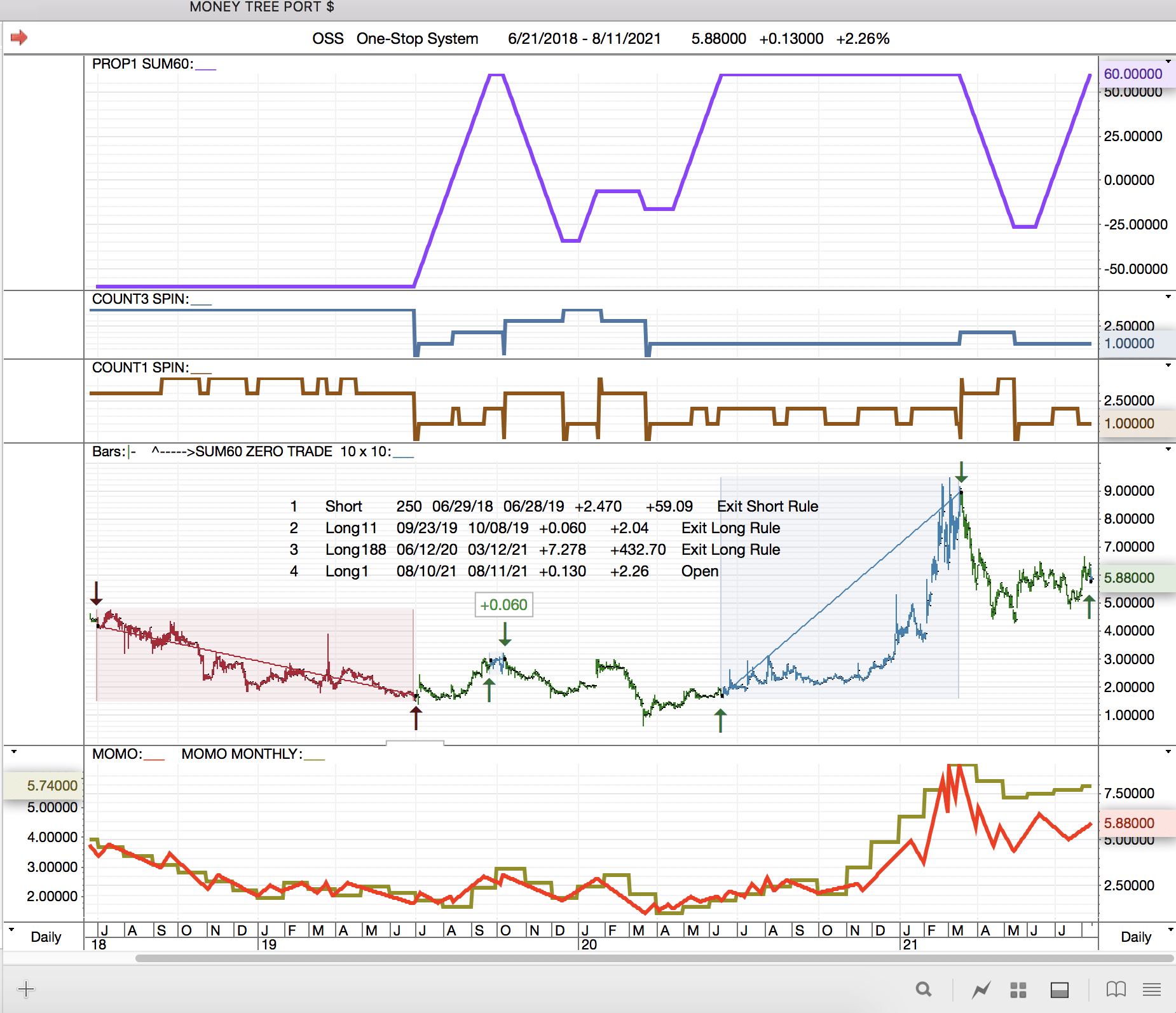This screenshot has width=1176, height=1013.
Task: Click the One-Stop System company name
Action: (418, 39)
